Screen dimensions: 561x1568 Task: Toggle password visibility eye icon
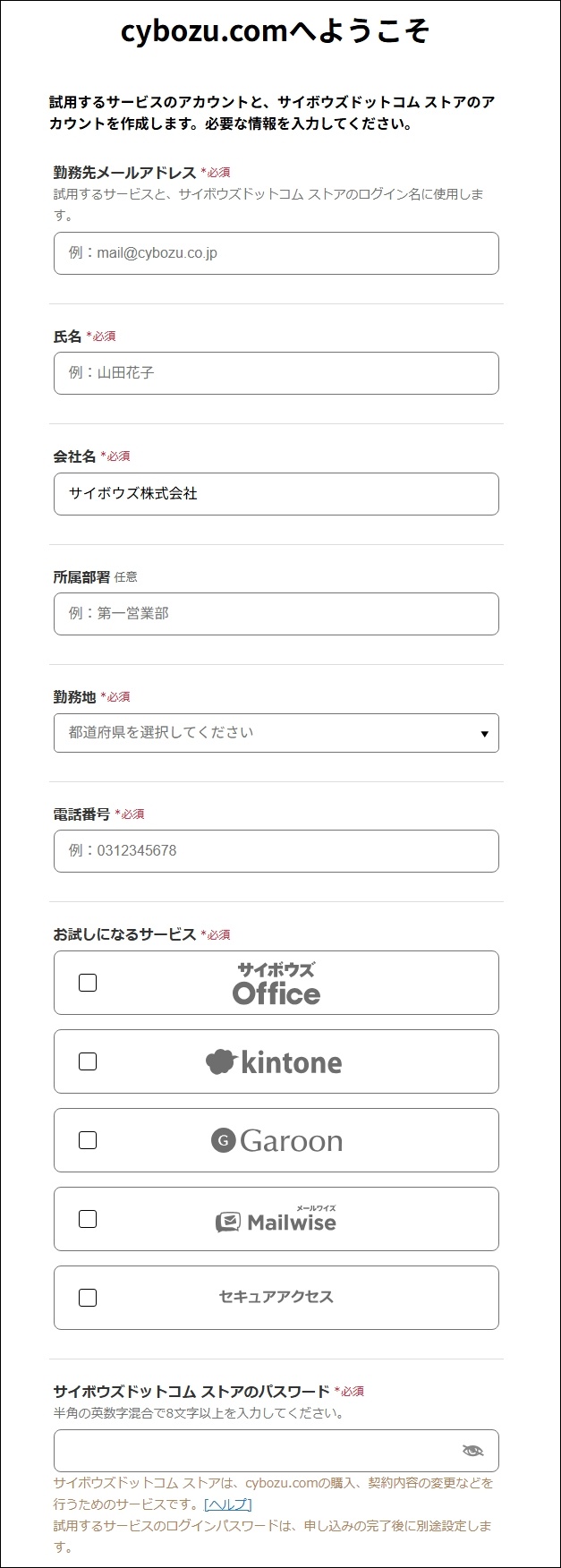point(472,1451)
